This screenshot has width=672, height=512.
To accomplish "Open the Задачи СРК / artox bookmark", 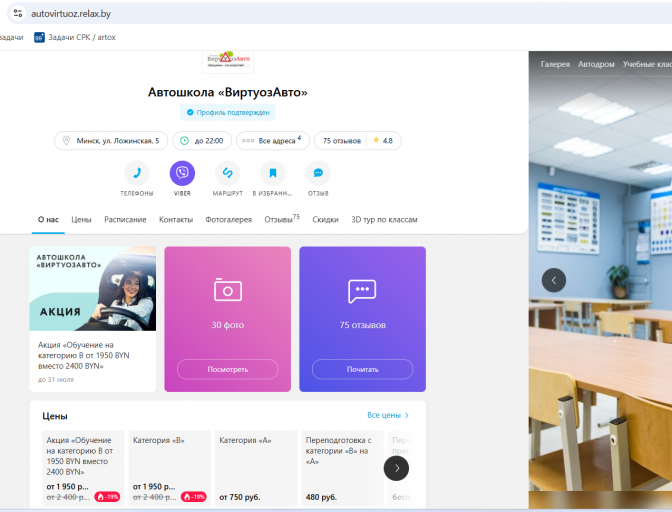I will pyautogui.click(x=75, y=37).
